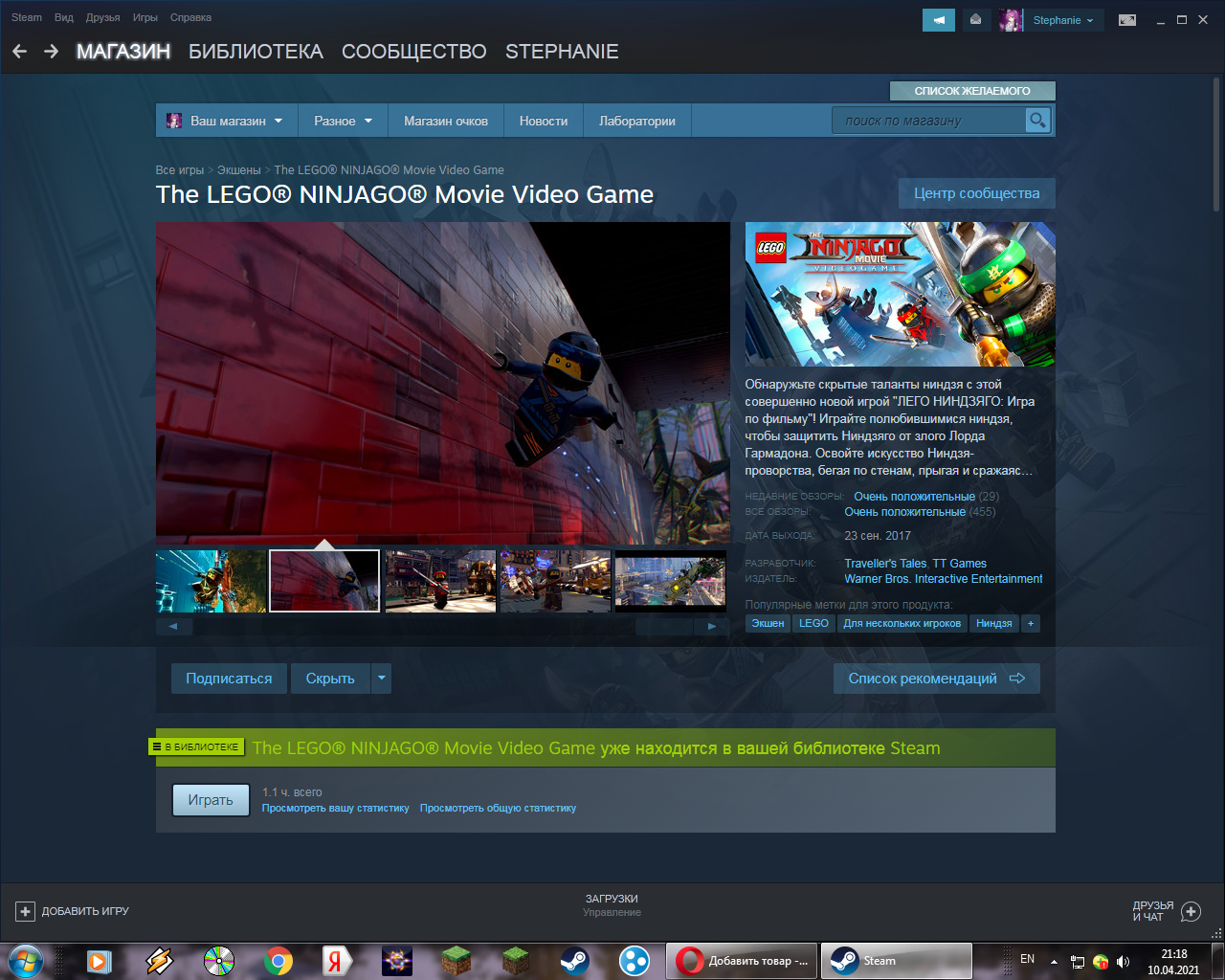
Task: Go back with the left arrow
Action: click(19, 52)
